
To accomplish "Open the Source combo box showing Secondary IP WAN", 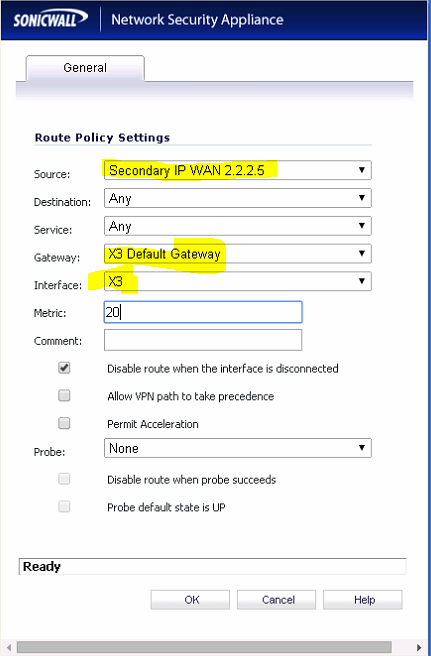I will (237, 170).
